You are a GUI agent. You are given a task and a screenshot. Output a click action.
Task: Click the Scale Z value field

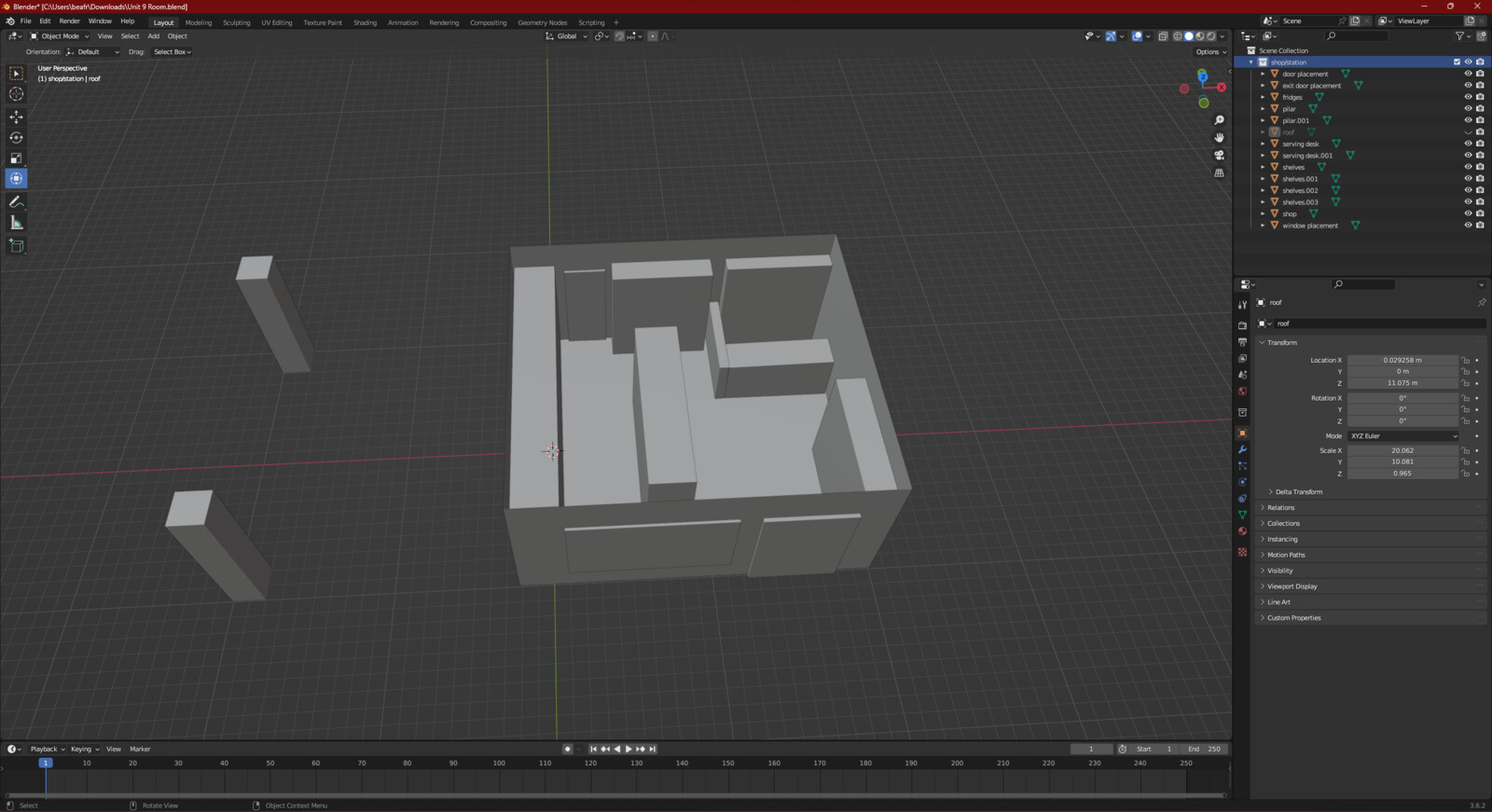point(1402,474)
